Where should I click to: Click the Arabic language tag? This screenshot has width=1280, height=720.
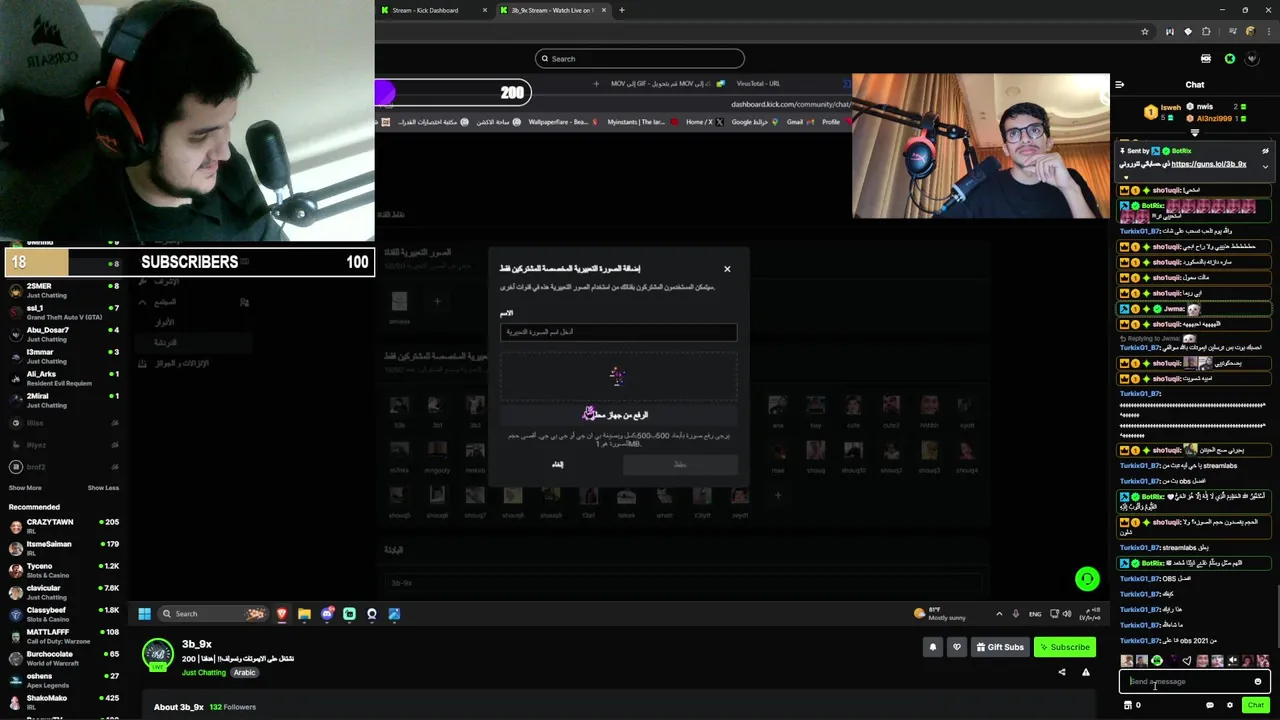(x=245, y=673)
